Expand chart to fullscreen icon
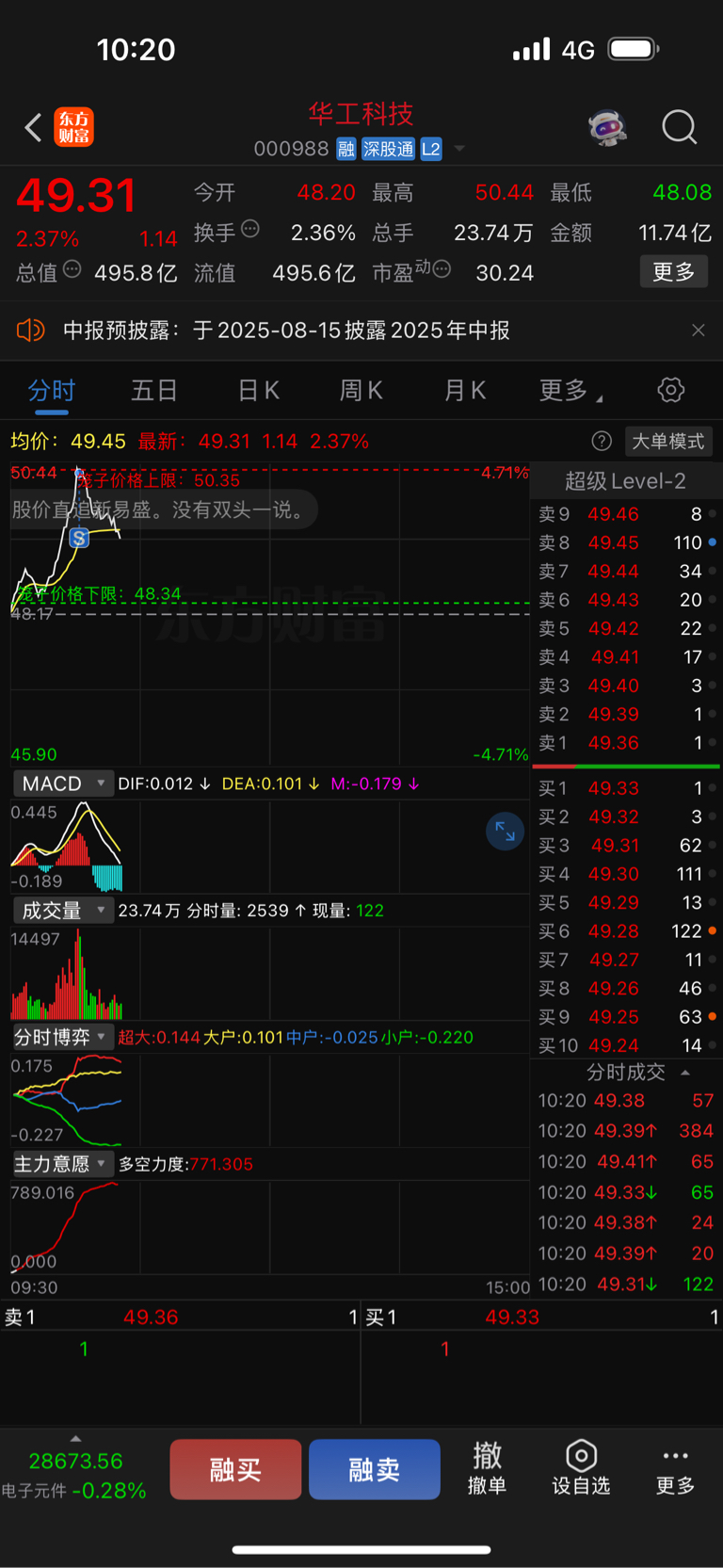 506,832
